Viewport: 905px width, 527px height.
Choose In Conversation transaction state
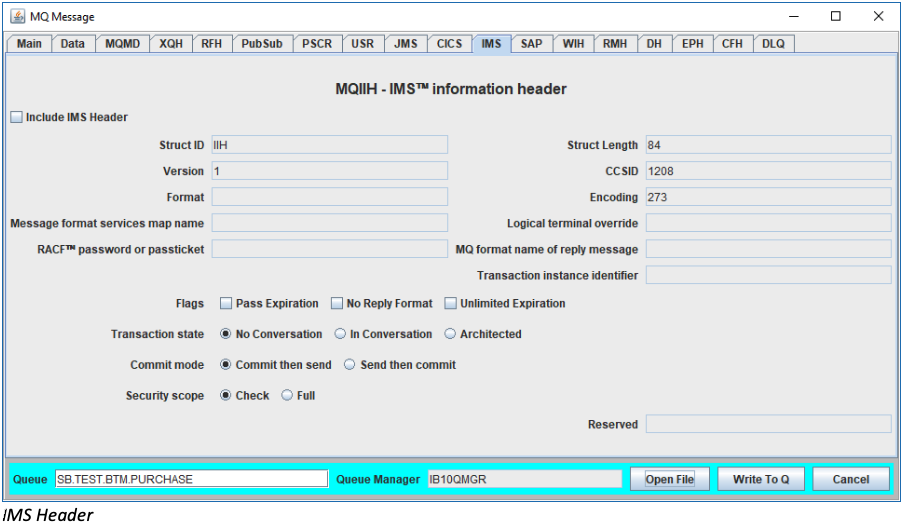[x=340, y=334]
